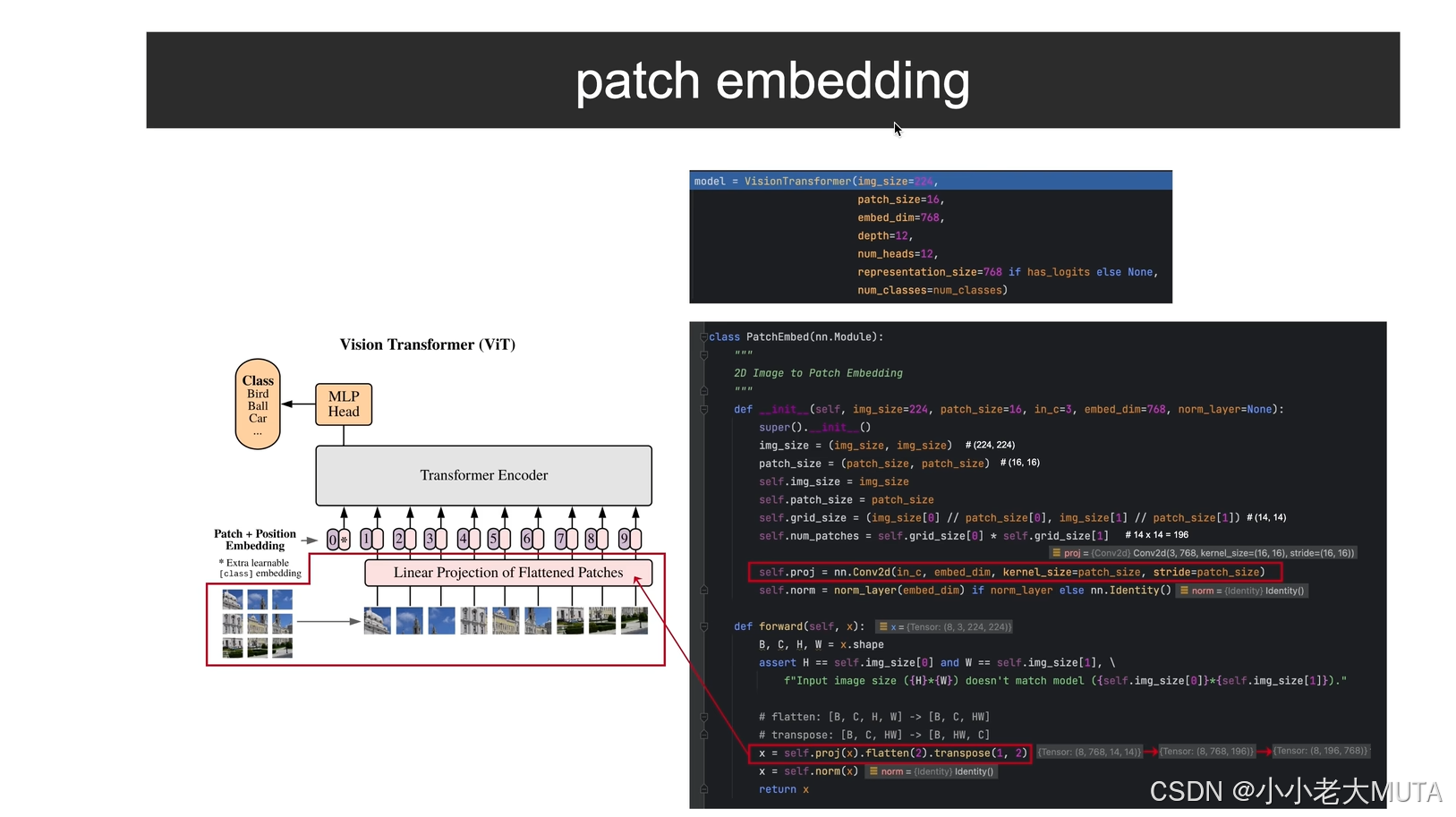Click the 'patch_size=16,' argument line
The image size is (1456, 817).
(900, 200)
